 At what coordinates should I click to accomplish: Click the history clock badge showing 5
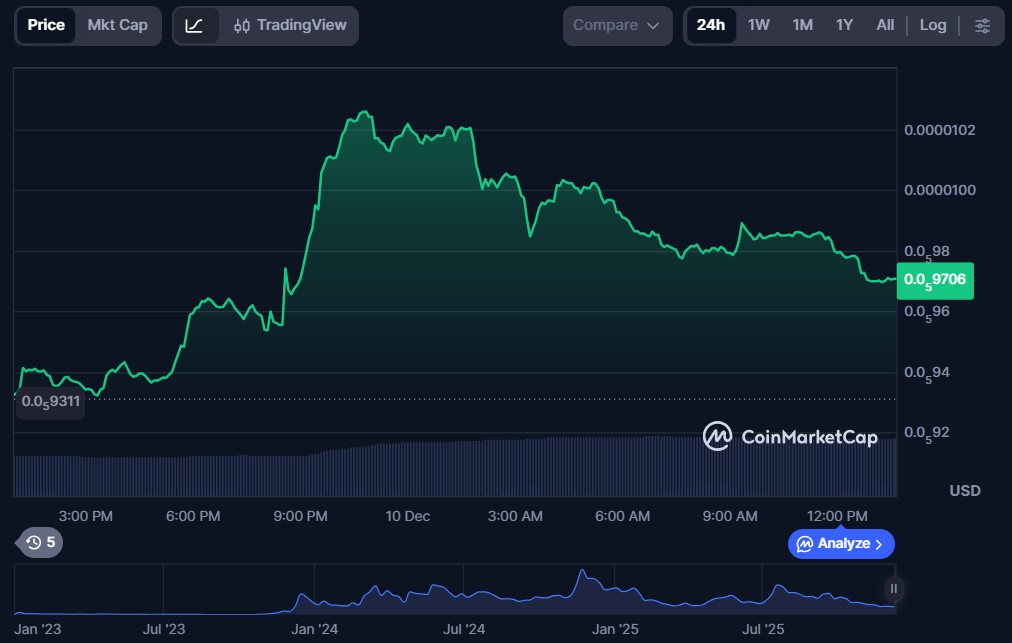(41, 542)
